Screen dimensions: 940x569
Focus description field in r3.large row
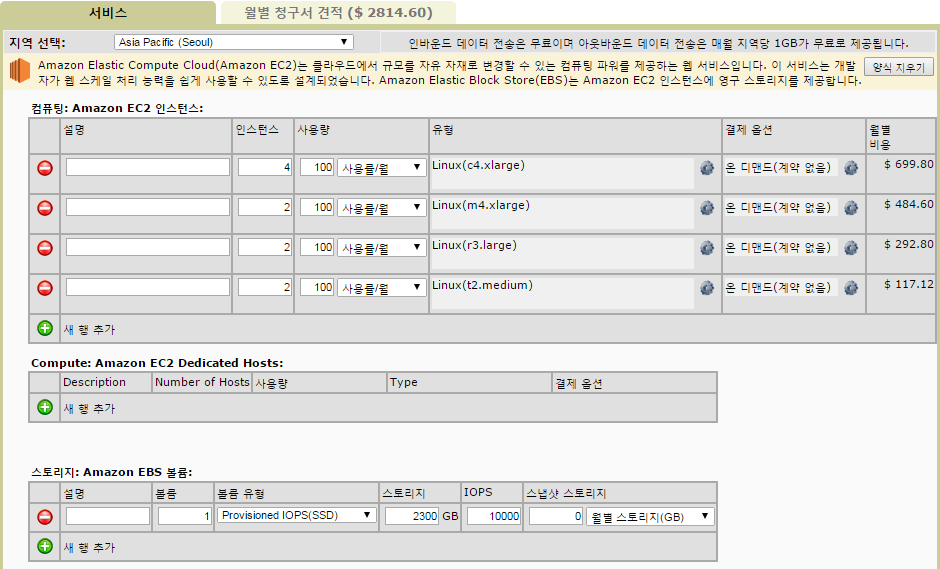tap(147, 247)
